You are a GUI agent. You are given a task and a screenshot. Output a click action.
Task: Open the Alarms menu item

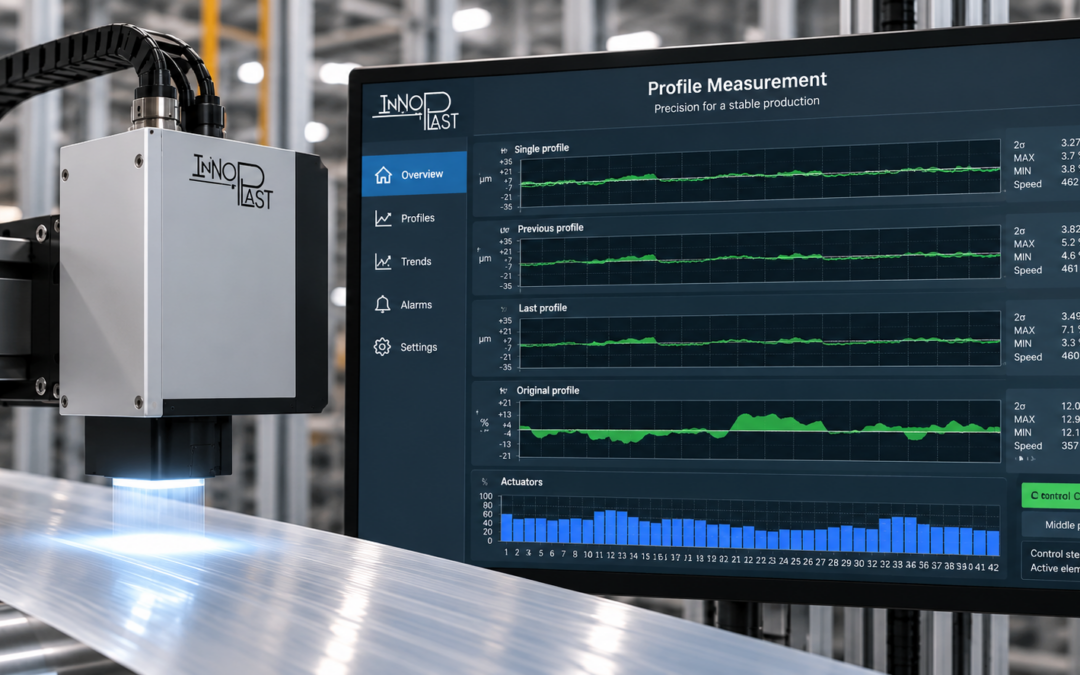[415, 304]
